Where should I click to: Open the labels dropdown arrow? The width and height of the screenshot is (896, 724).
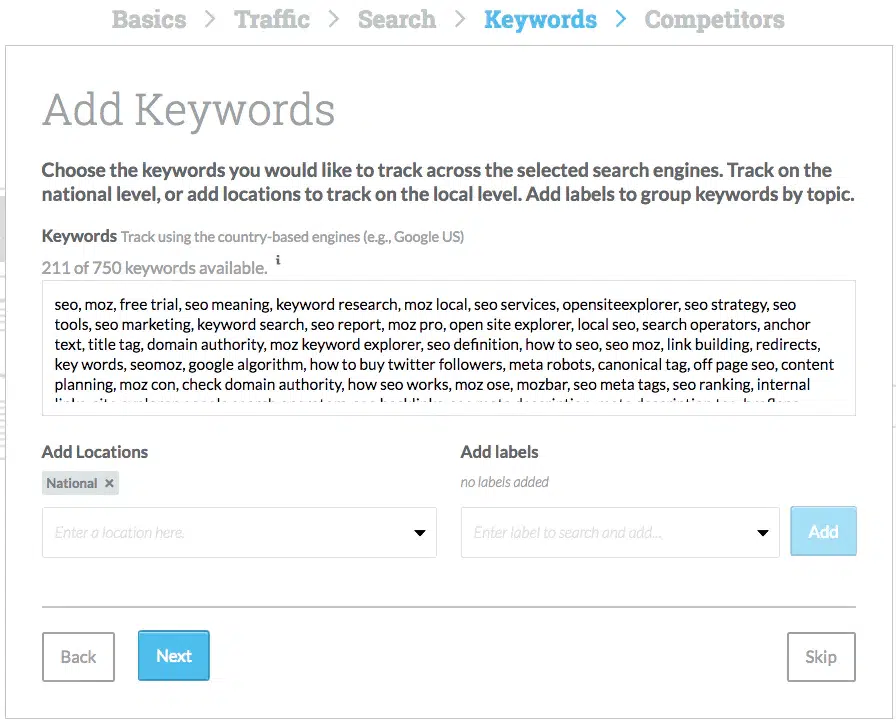[762, 532]
